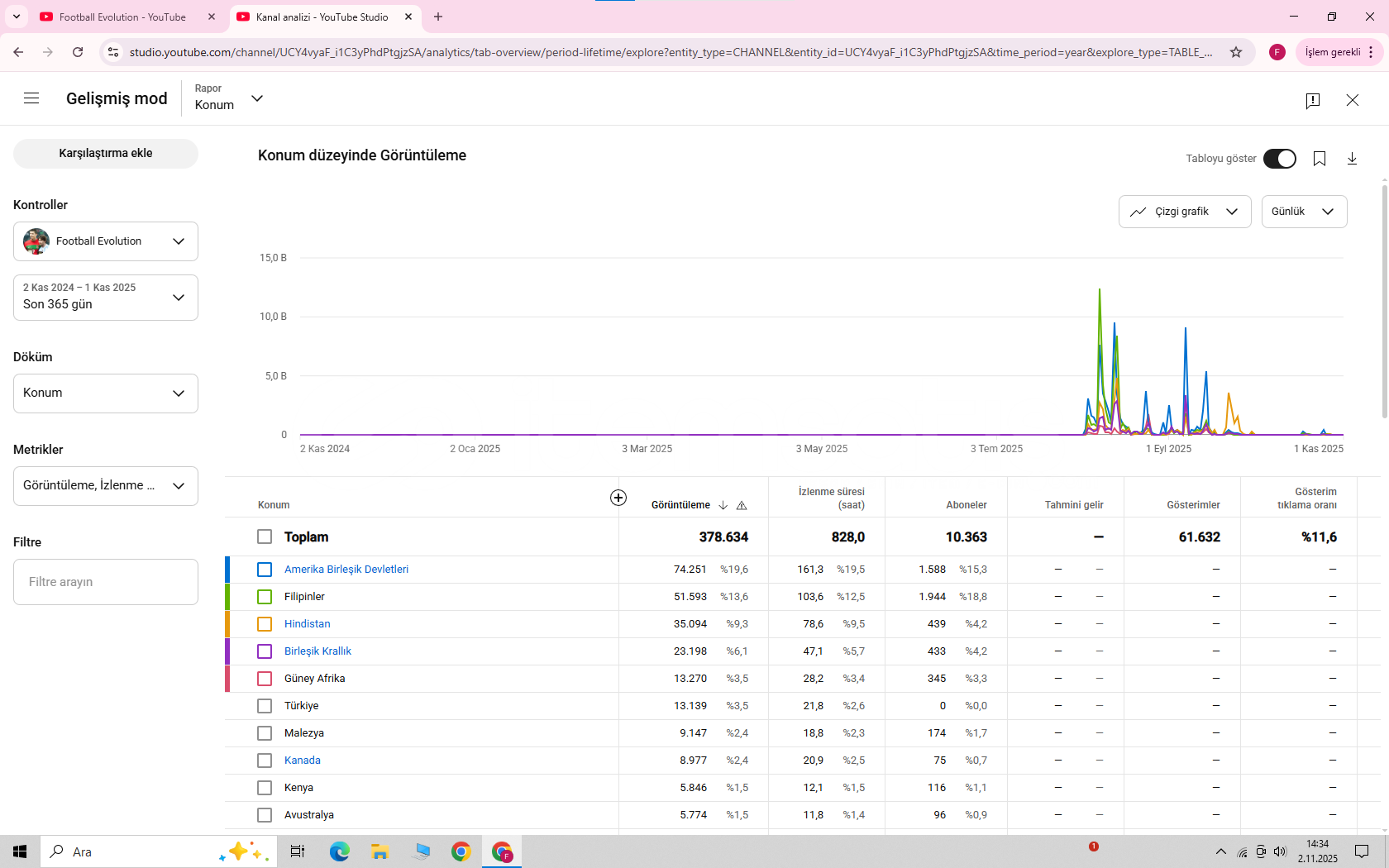
Task: Click the download report icon
Action: (1352, 159)
